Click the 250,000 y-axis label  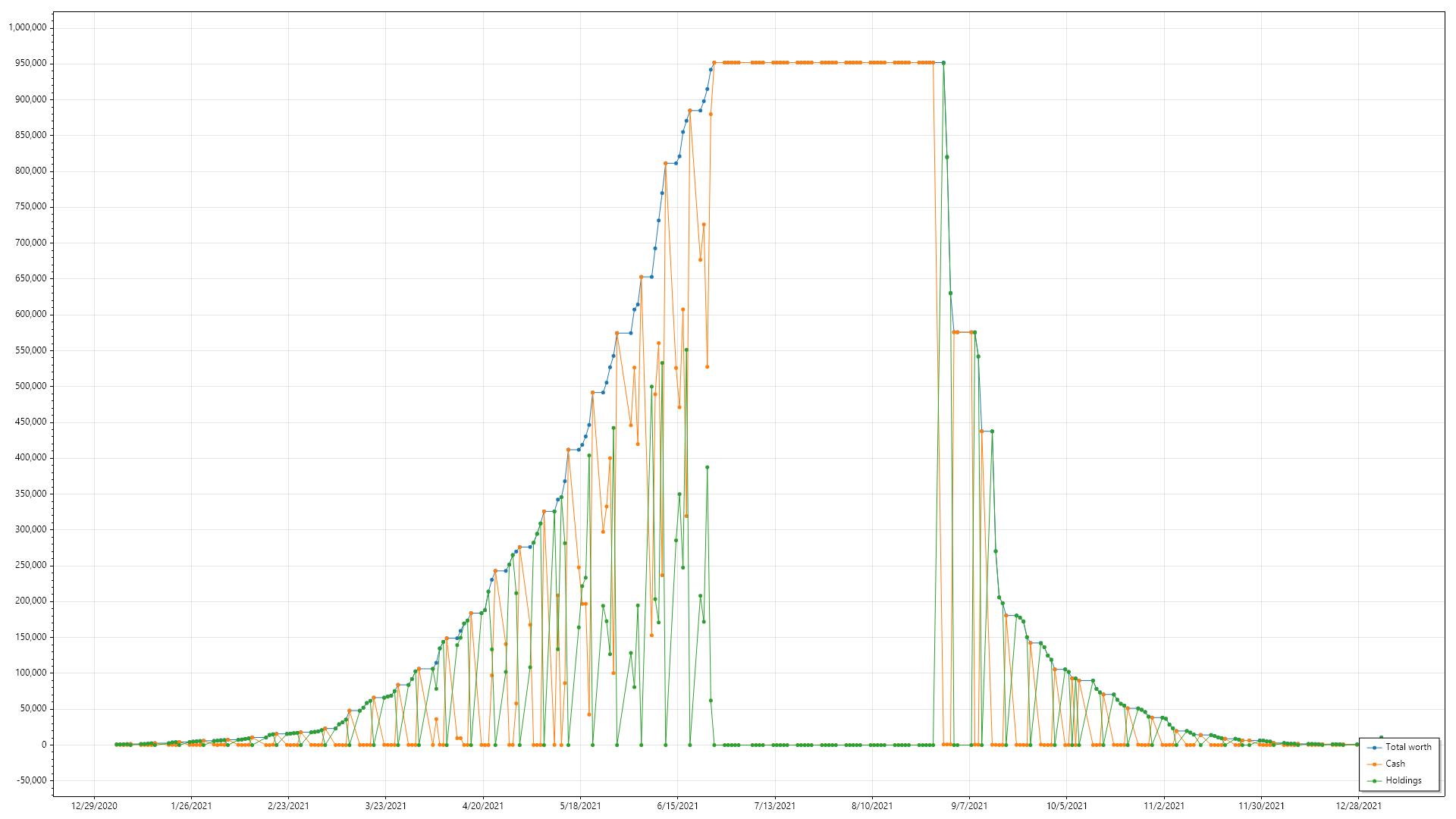[30, 565]
